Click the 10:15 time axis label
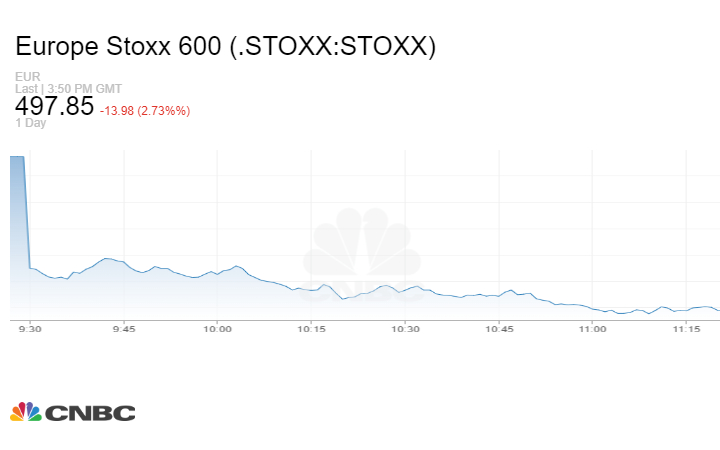Image resolution: width=720 pixels, height=450 pixels. pyautogui.click(x=311, y=328)
